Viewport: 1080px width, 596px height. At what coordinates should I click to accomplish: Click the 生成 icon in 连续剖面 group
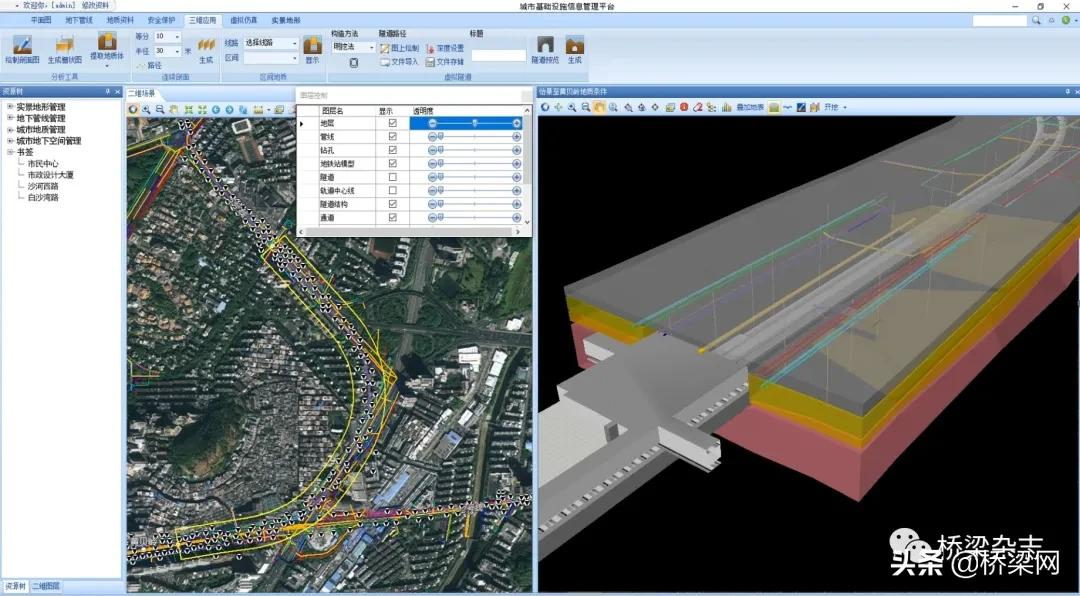tap(206, 45)
